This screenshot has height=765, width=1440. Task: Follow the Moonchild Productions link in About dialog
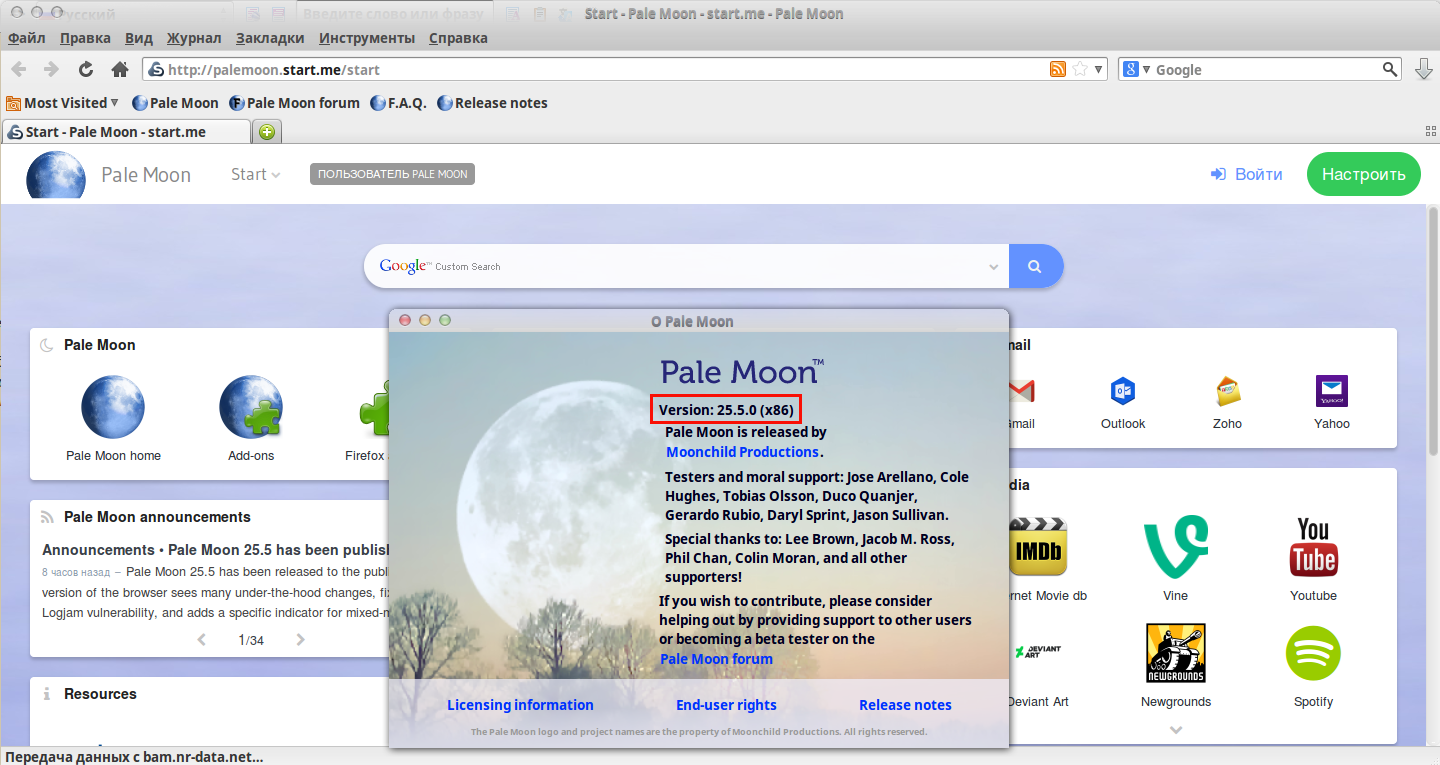click(743, 452)
